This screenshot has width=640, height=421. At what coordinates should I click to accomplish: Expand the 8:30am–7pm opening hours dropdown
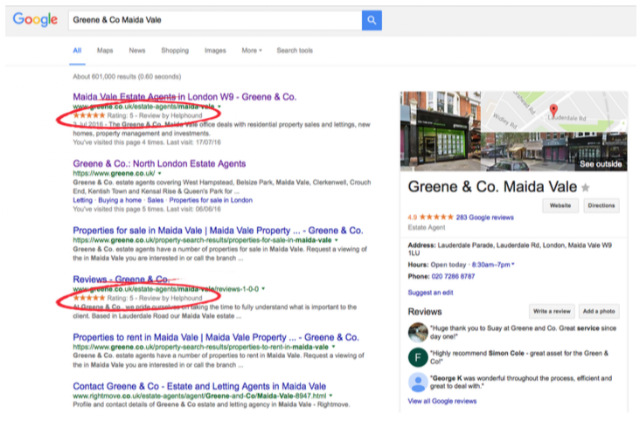coord(493,265)
